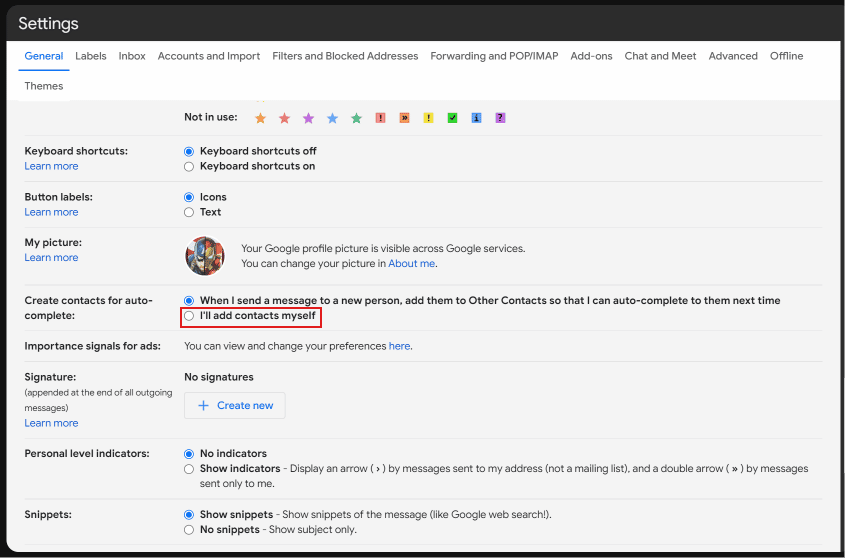Pick the purple question mark icon
Image resolution: width=845 pixels, height=558 pixels.
click(x=501, y=118)
